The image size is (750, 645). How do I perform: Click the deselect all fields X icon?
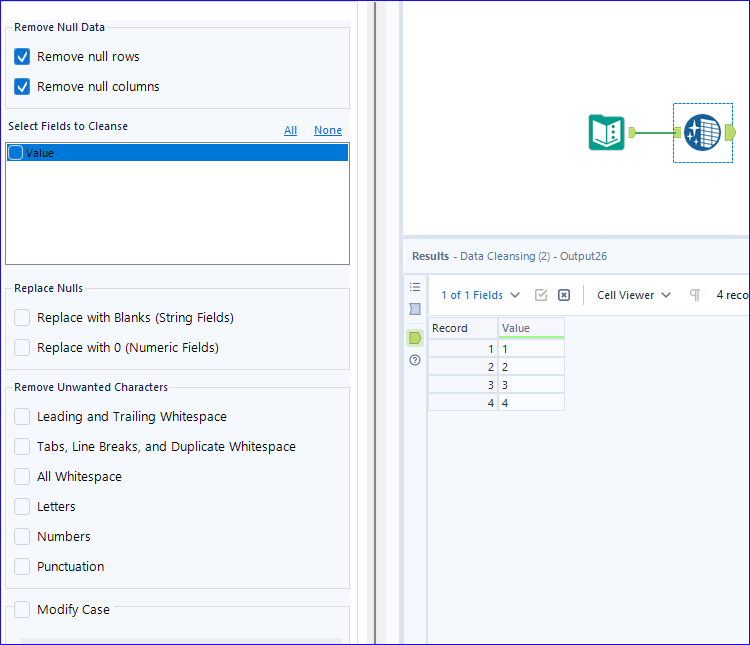coord(564,295)
